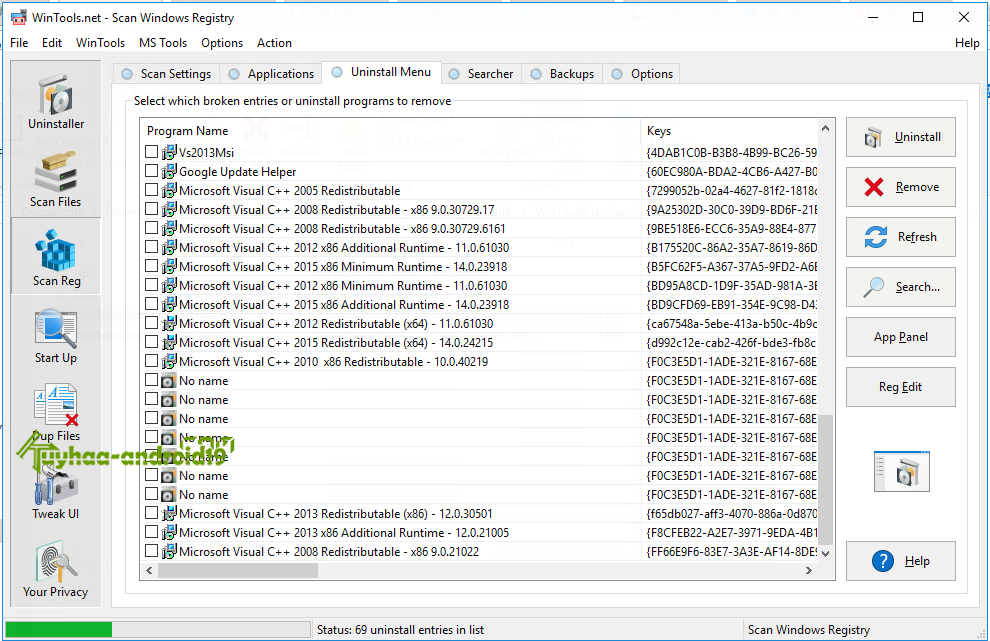Open the App Panel
Image resolution: width=990 pixels, height=641 pixels.
click(x=900, y=337)
